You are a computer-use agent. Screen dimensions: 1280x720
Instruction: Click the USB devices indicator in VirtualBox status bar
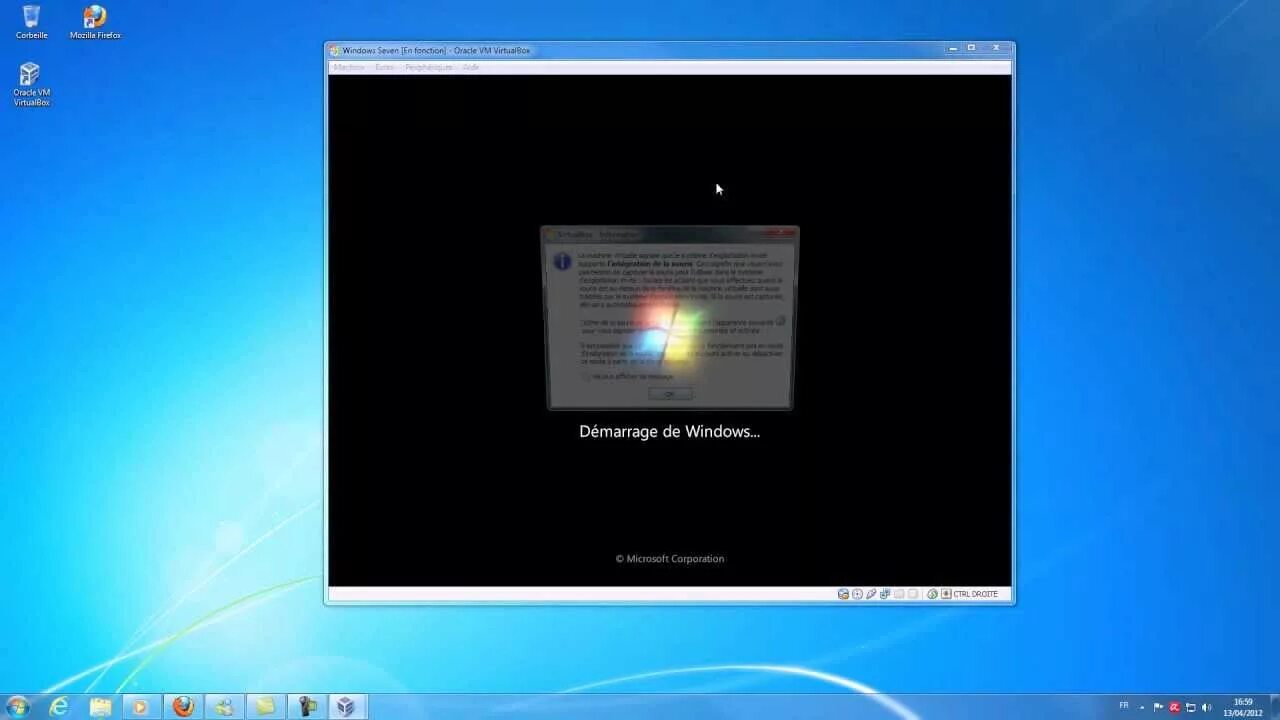871,594
